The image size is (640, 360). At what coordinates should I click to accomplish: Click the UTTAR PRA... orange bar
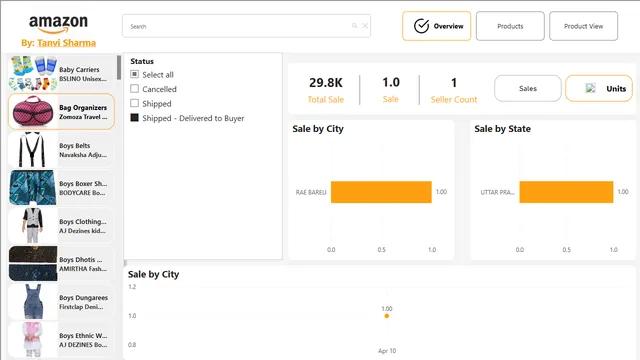pyautogui.click(x=566, y=192)
